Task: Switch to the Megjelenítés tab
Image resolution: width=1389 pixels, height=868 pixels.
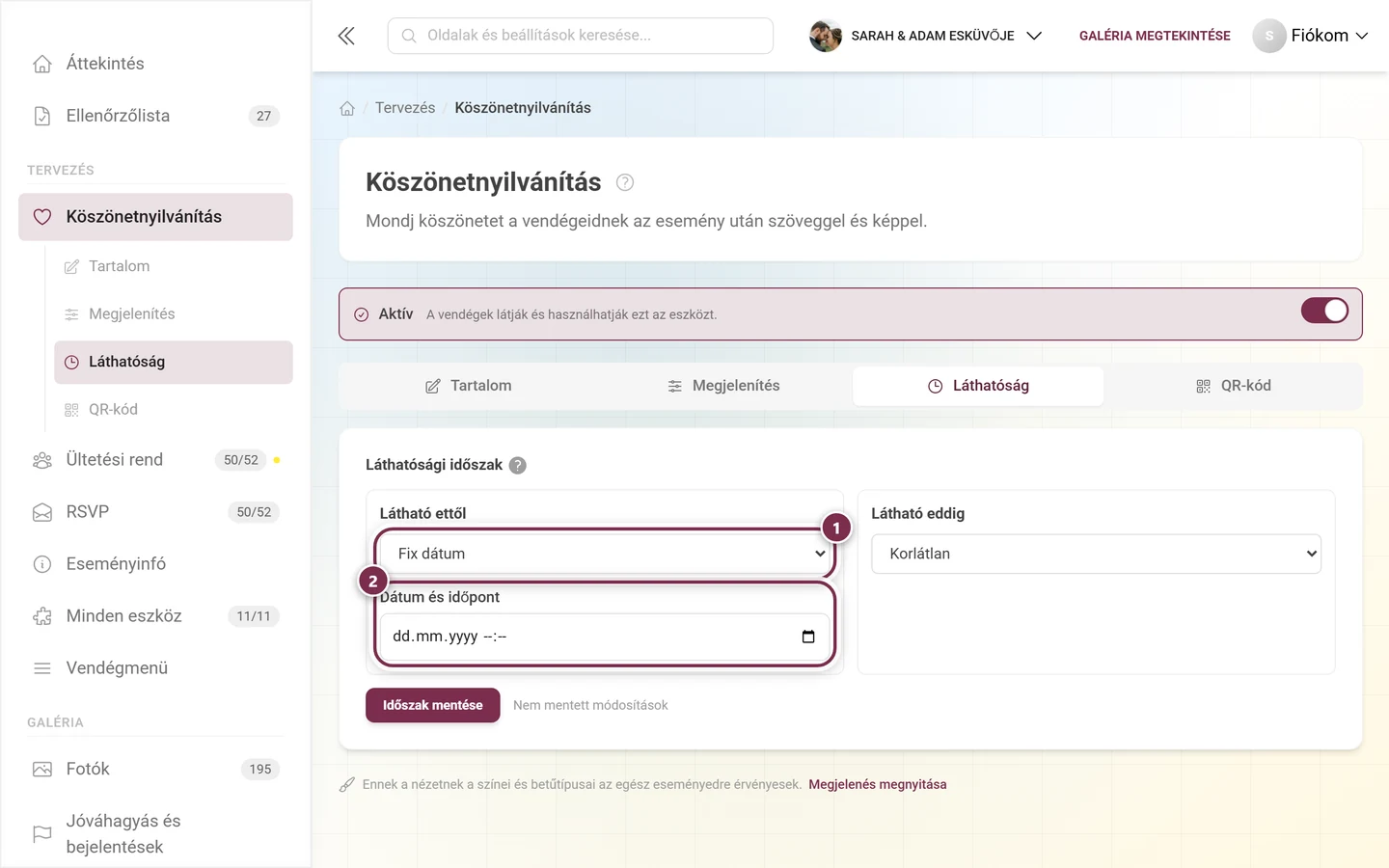Action: click(x=723, y=386)
